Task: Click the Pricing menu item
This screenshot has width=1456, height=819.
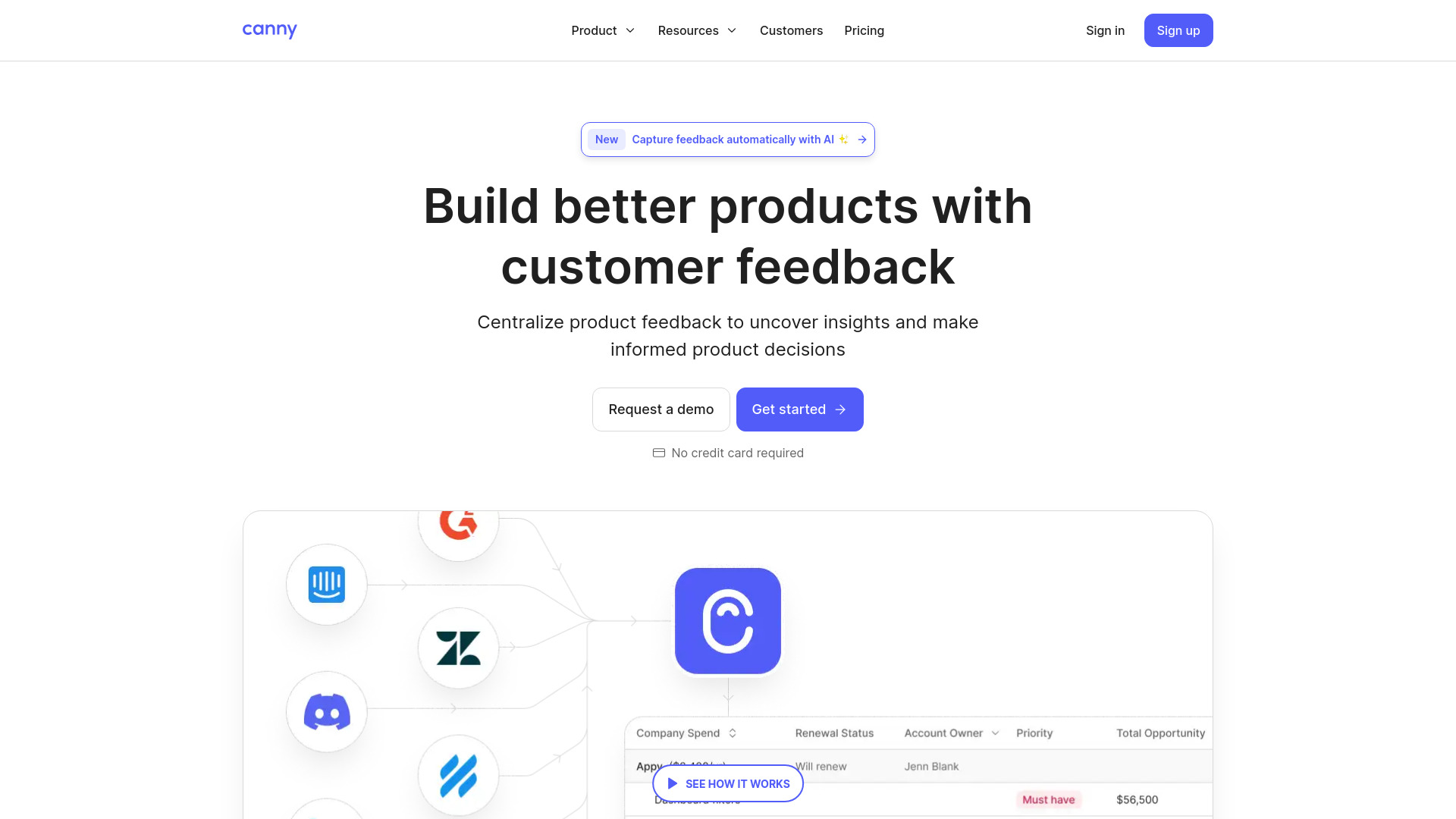Action: 864,30
